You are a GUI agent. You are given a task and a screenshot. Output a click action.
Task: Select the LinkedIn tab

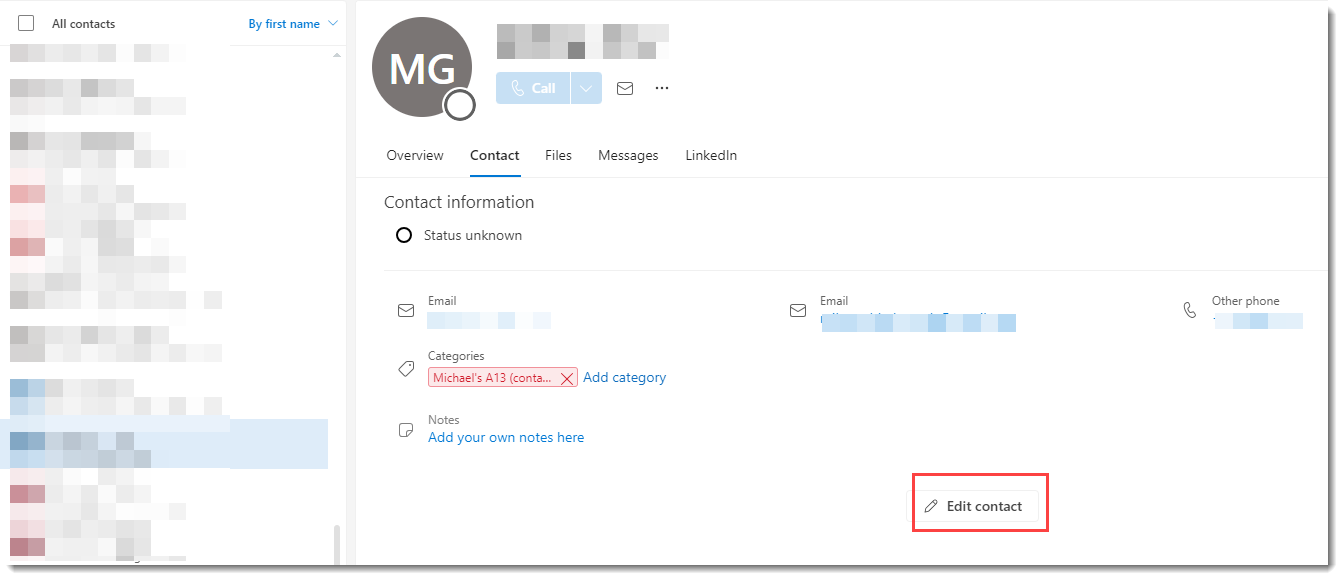711,155
